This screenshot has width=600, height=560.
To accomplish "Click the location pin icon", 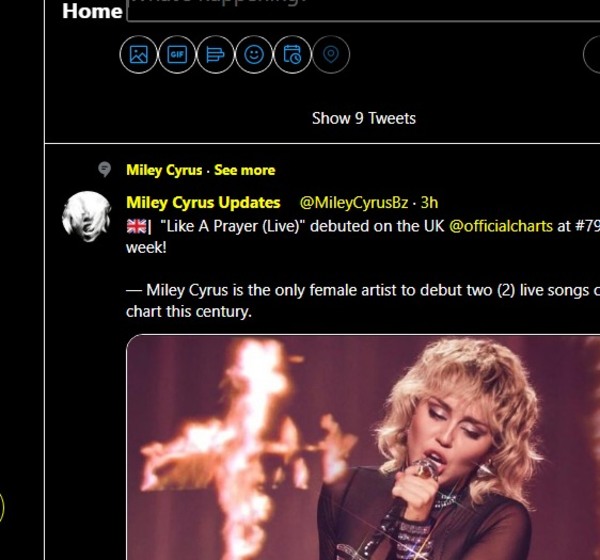I will click(331, 55).
